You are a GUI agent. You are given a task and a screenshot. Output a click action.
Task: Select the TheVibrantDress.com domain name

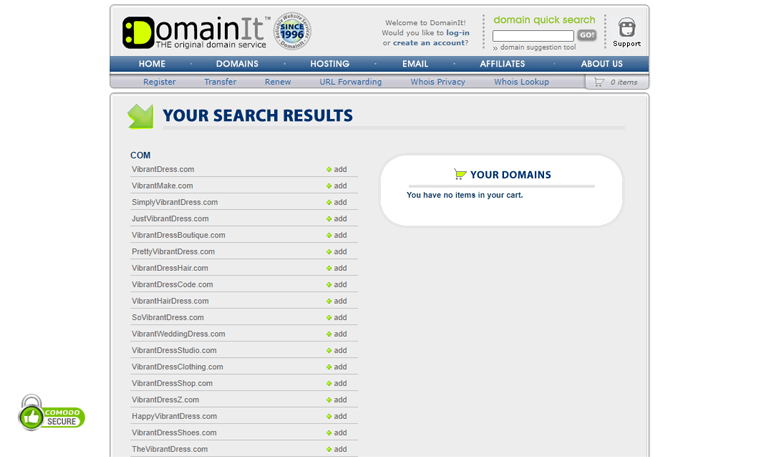tap(170, 449)
